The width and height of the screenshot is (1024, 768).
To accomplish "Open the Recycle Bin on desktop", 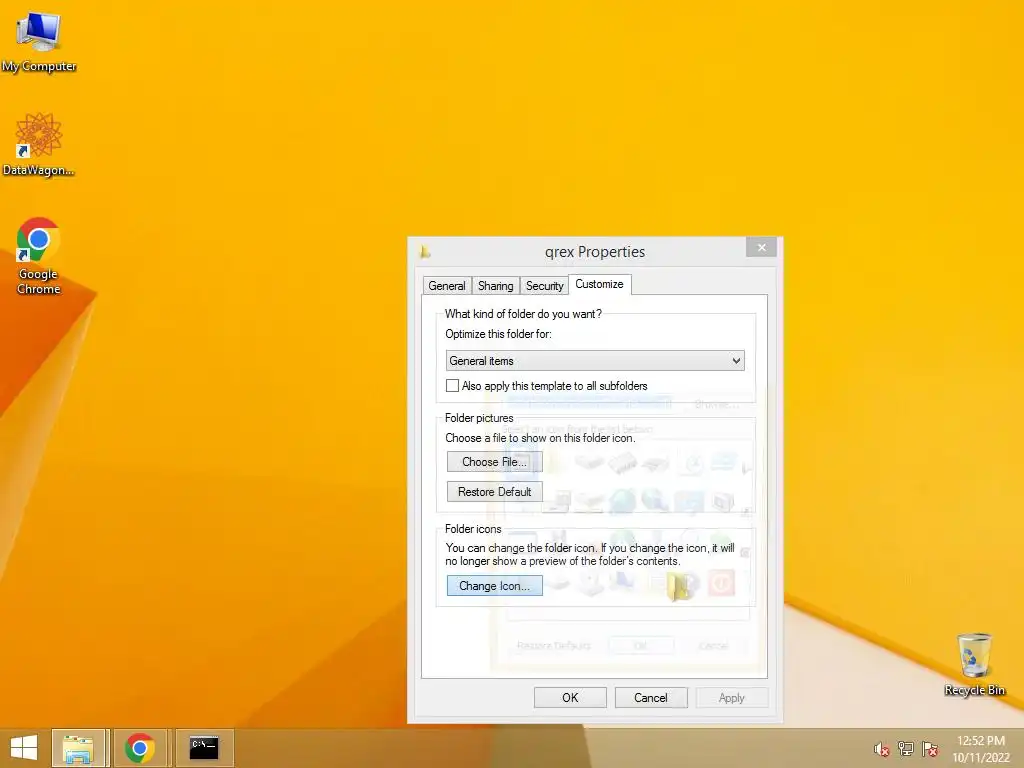I will (974, 664).
